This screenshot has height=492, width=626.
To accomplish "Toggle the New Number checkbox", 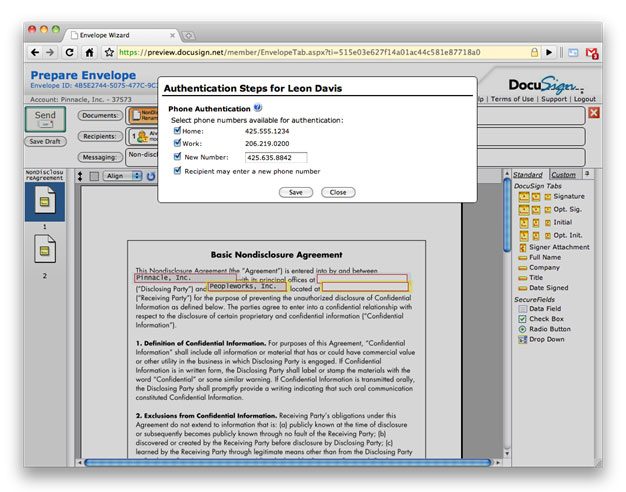I will [x=177, y=157].
